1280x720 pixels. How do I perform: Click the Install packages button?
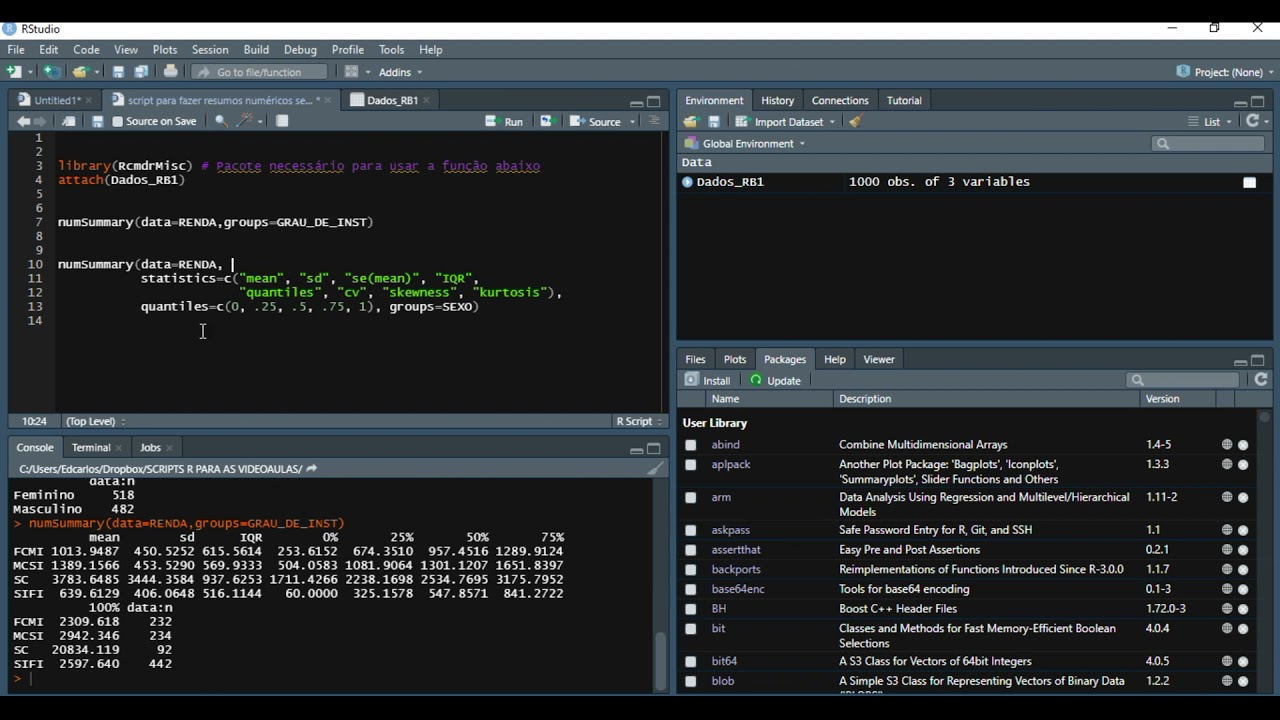708,380
